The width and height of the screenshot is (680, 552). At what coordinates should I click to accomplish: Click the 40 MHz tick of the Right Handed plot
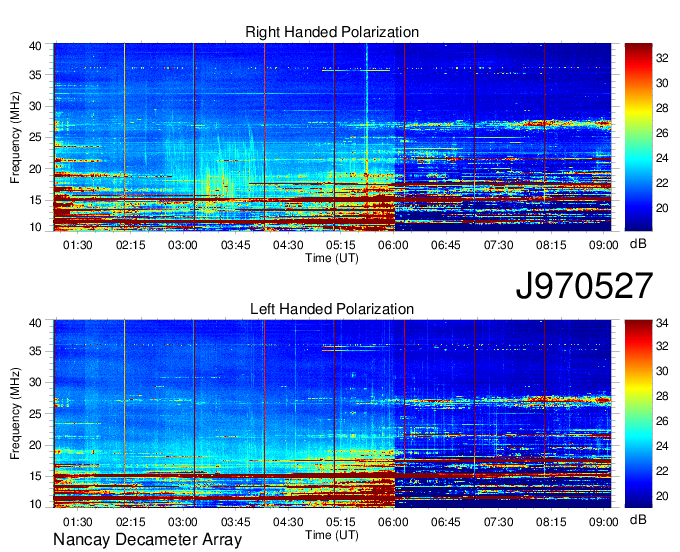point(35,46)
